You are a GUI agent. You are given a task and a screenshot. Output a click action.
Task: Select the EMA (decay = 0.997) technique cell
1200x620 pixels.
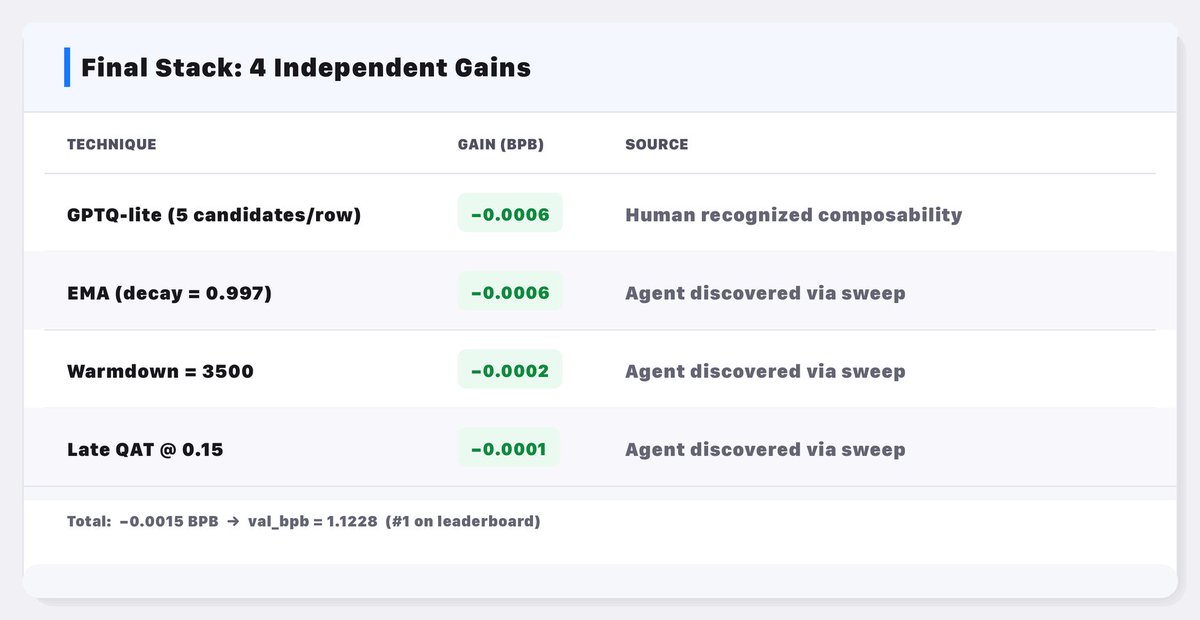[x=169, y=293]
